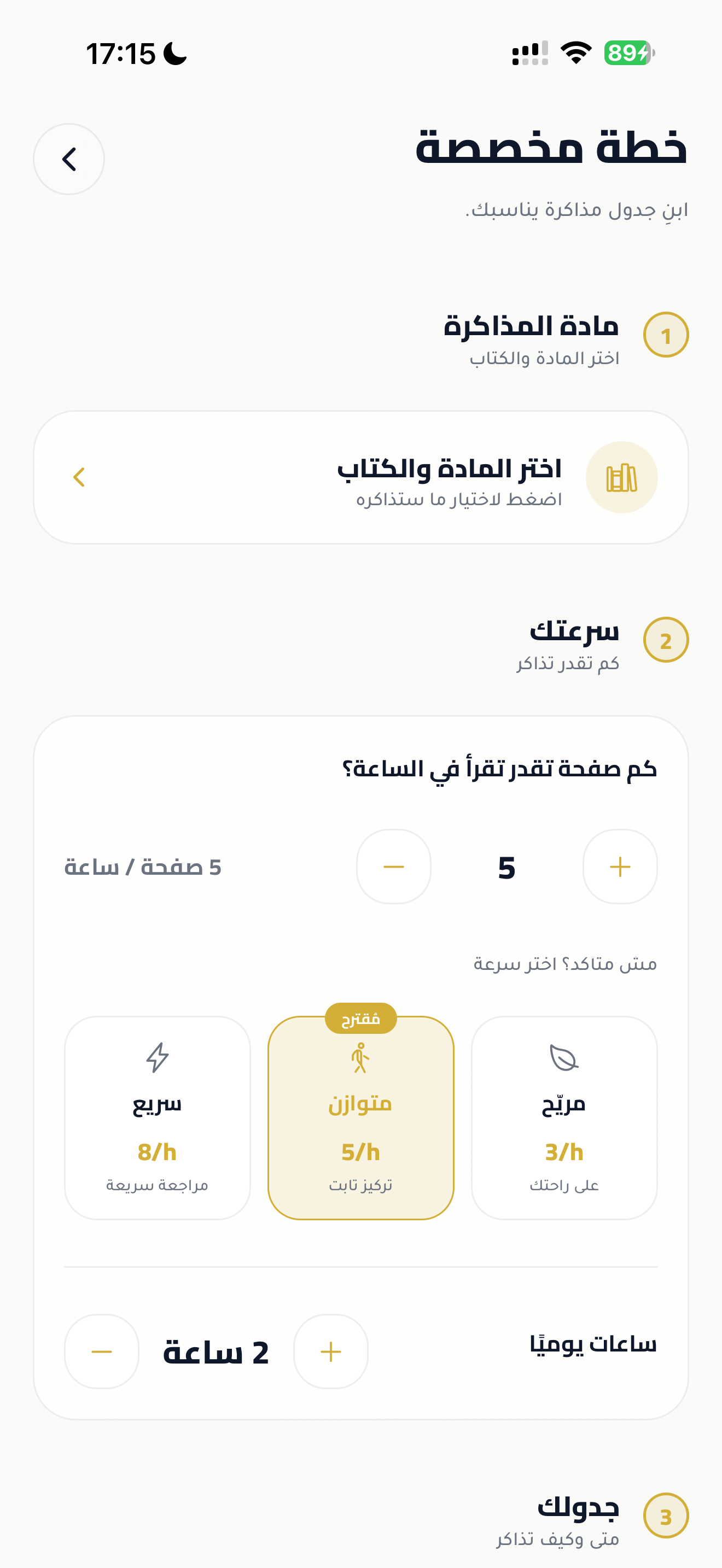Select the مريّح 3/h speed option

(564, 1118)
